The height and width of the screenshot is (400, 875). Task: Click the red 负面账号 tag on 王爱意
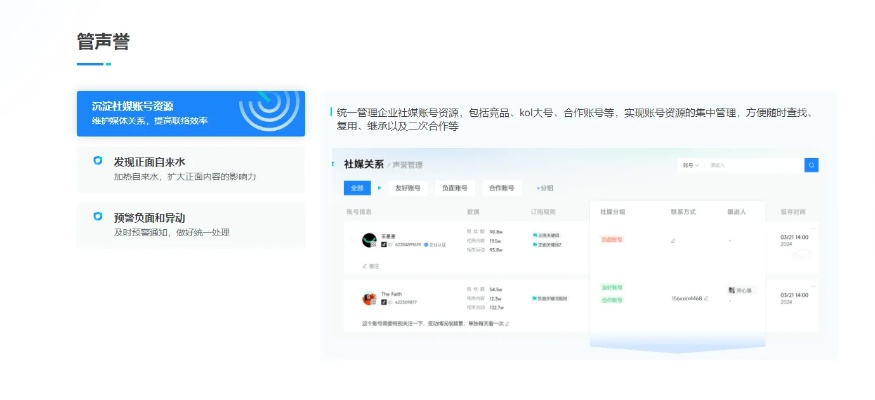[611, 240]
